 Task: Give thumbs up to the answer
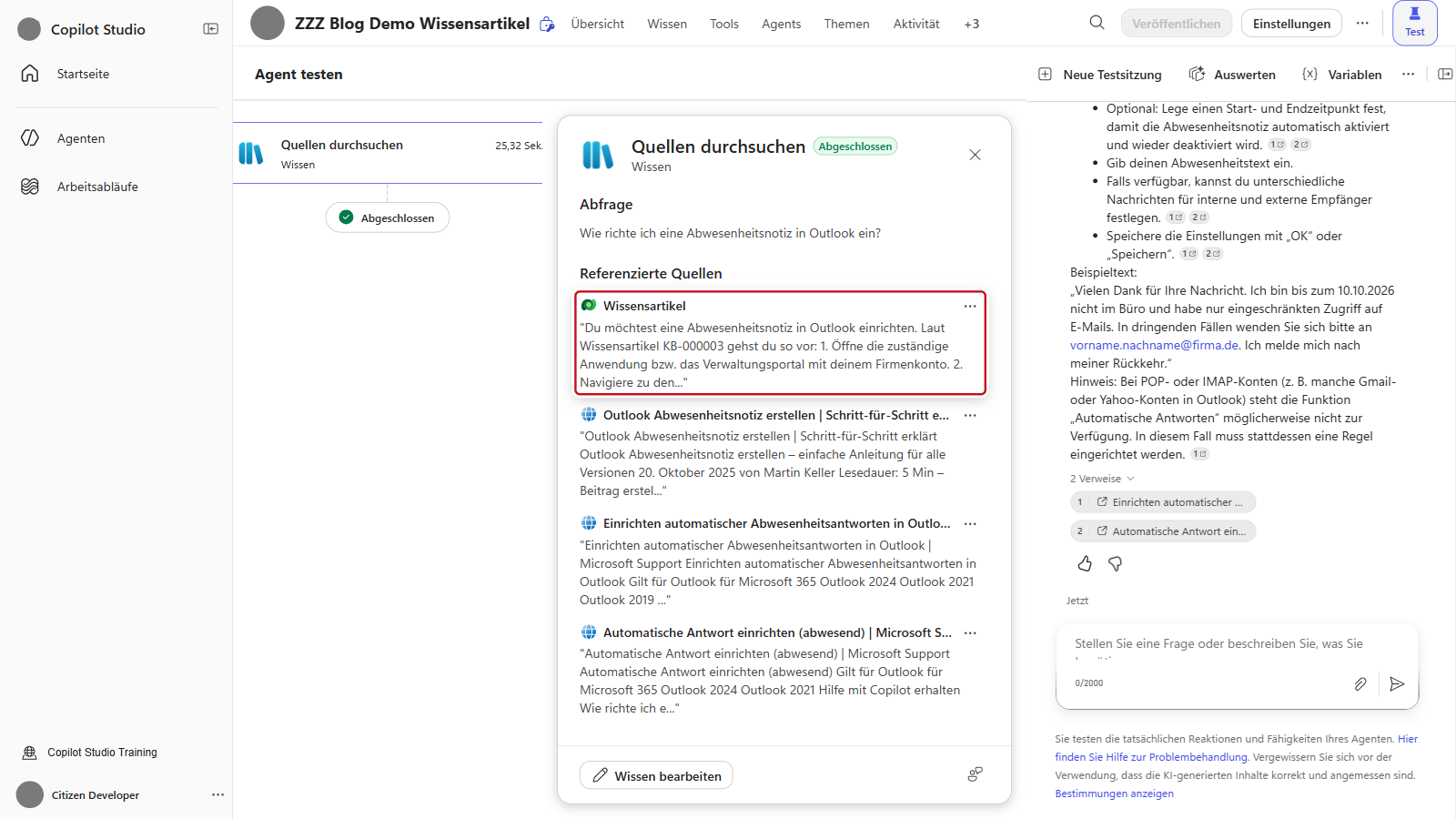(1085, 564)
